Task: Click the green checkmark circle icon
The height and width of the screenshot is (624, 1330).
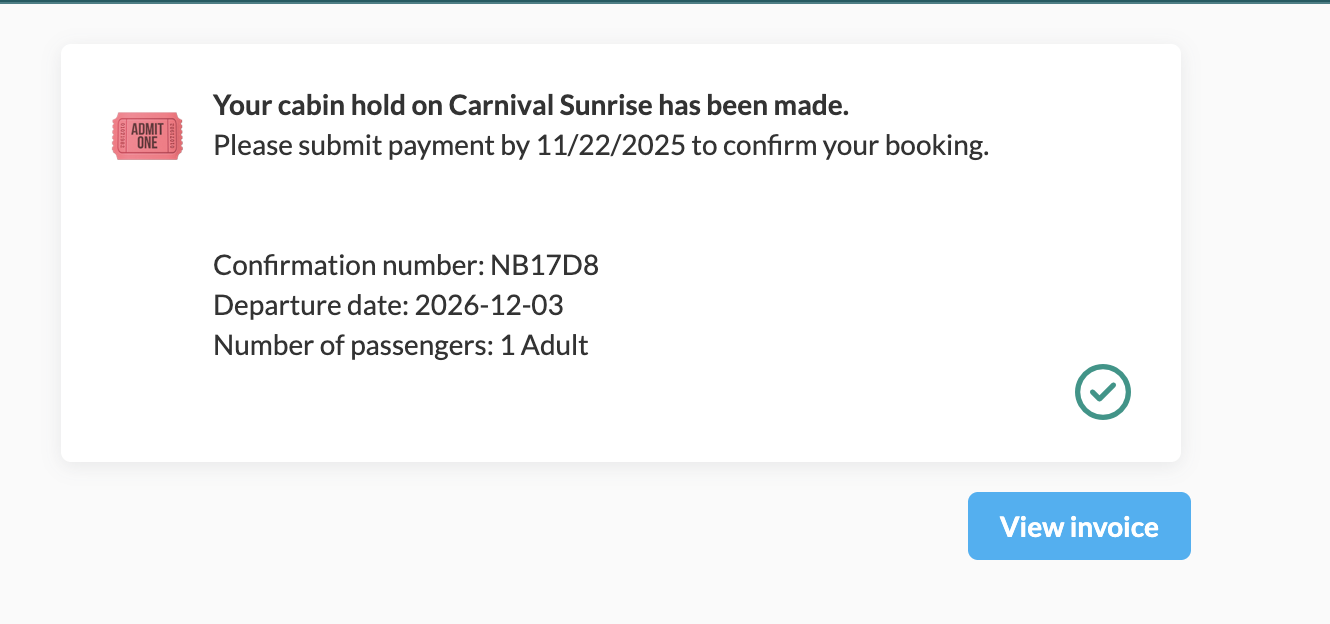Action: click(1102, 392)
